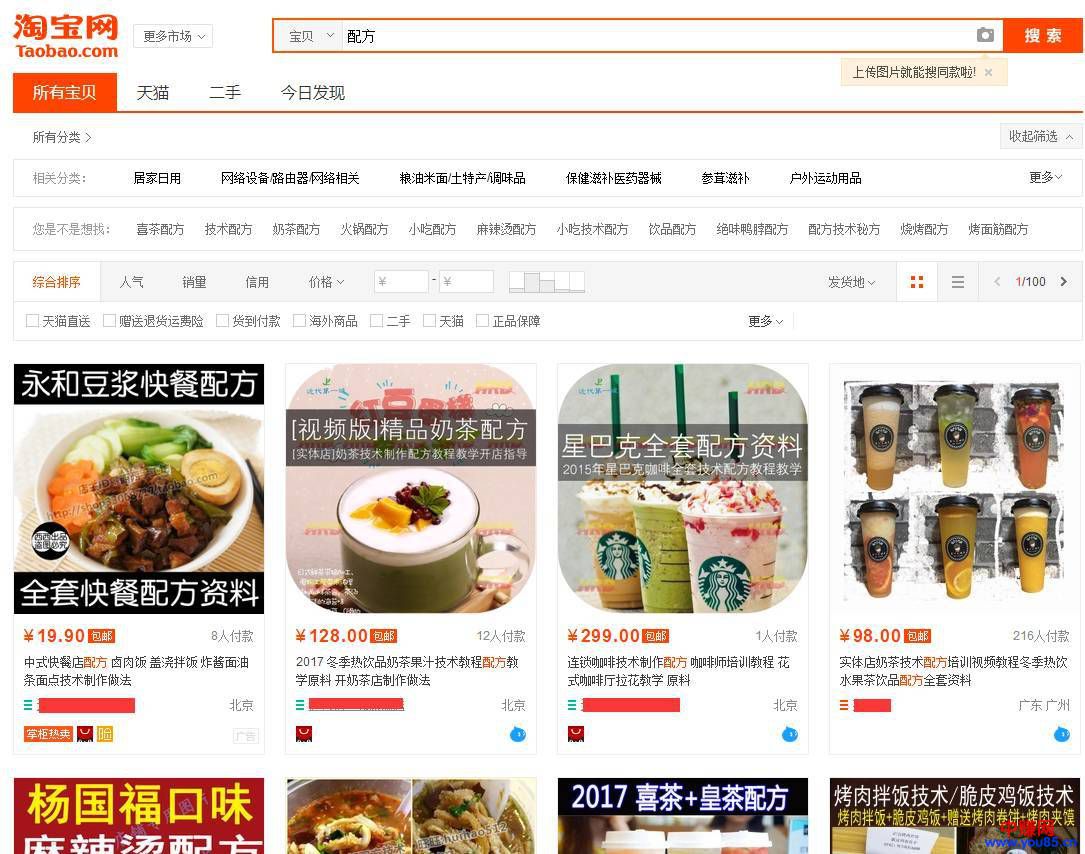Click blue chat icon on milk tea listing
This screenshot has height=854, width=1085.
click(518, 734)
